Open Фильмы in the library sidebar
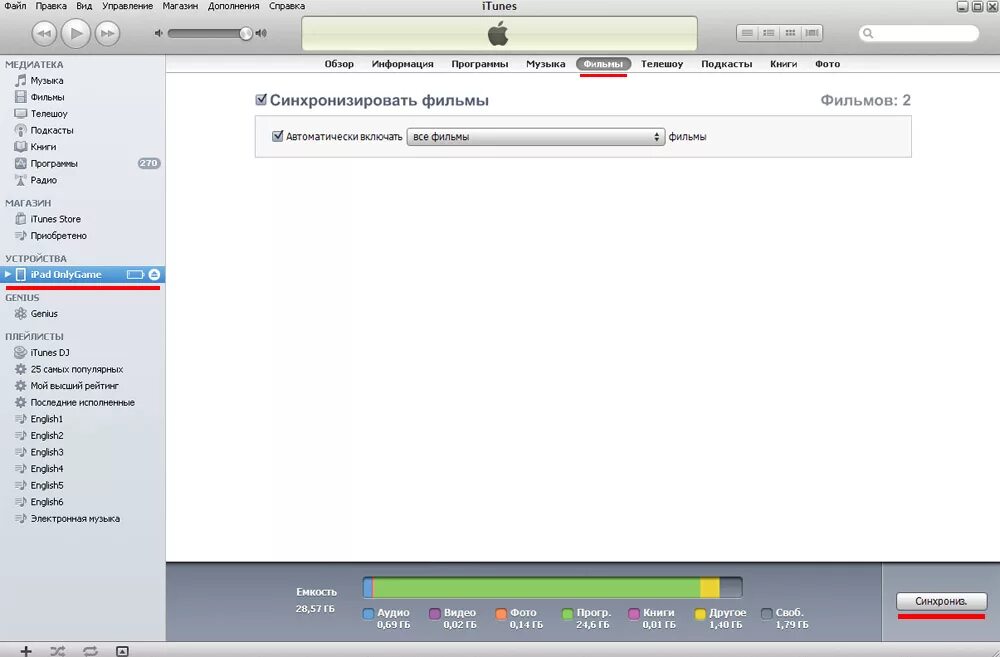Viewport: 1000px width, 657px height. (x=83, y=97)
